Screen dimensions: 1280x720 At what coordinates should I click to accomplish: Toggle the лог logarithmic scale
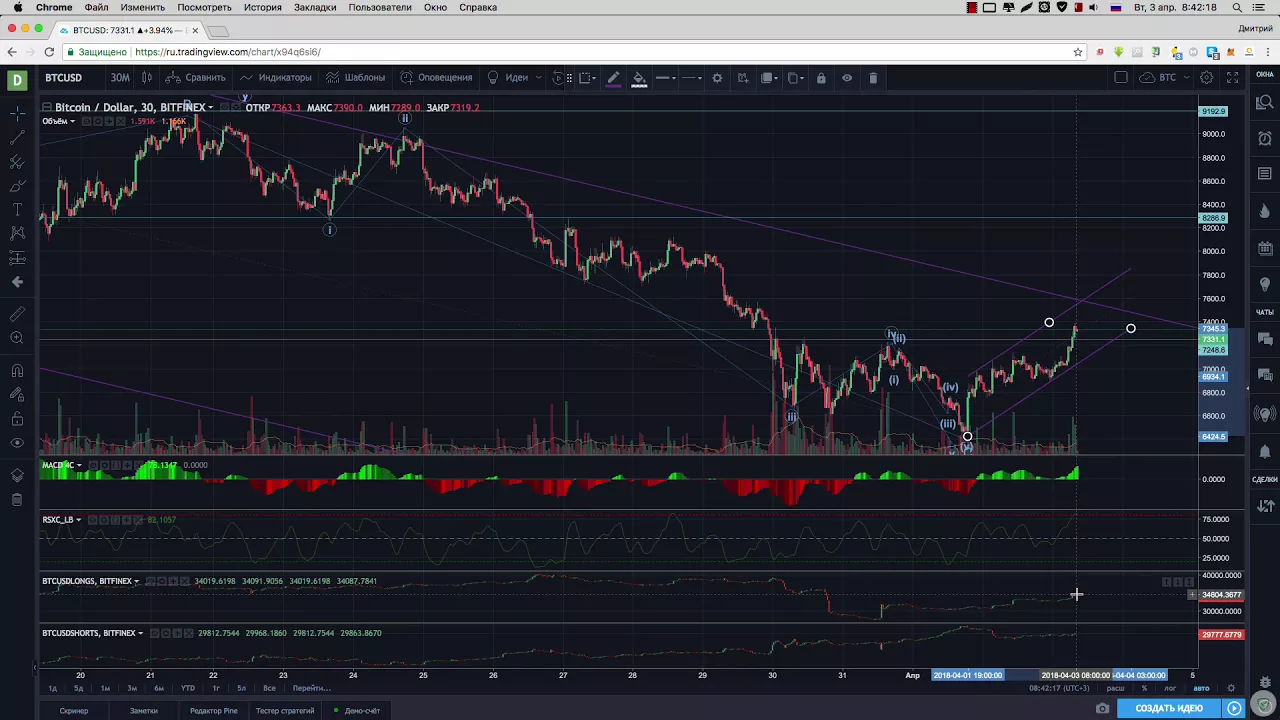pos(1170,688)
